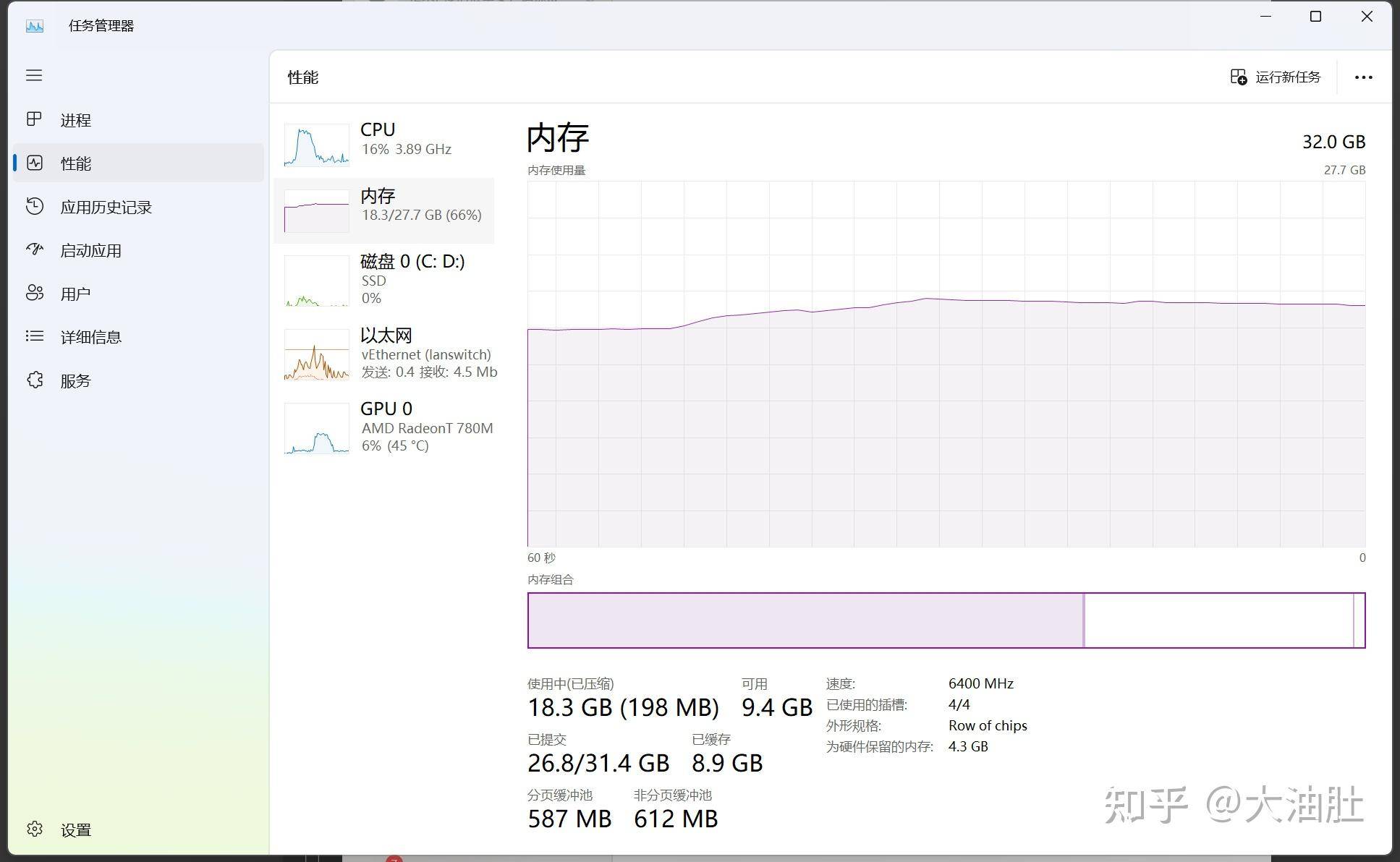Click the Details (详细信息) list icon
Screen dimensions: 1400x862
34,336
